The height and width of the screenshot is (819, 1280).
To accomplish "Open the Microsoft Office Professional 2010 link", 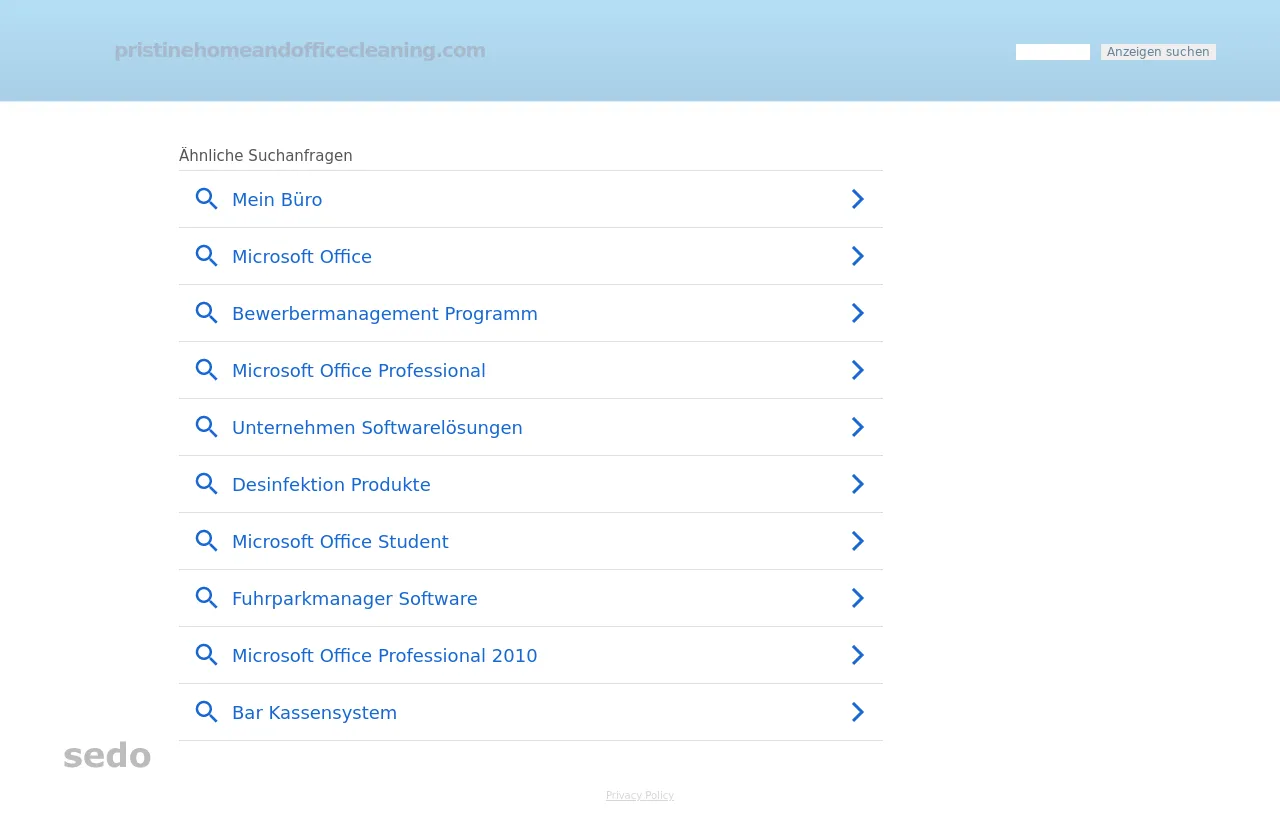I will [x=385, y=656].
